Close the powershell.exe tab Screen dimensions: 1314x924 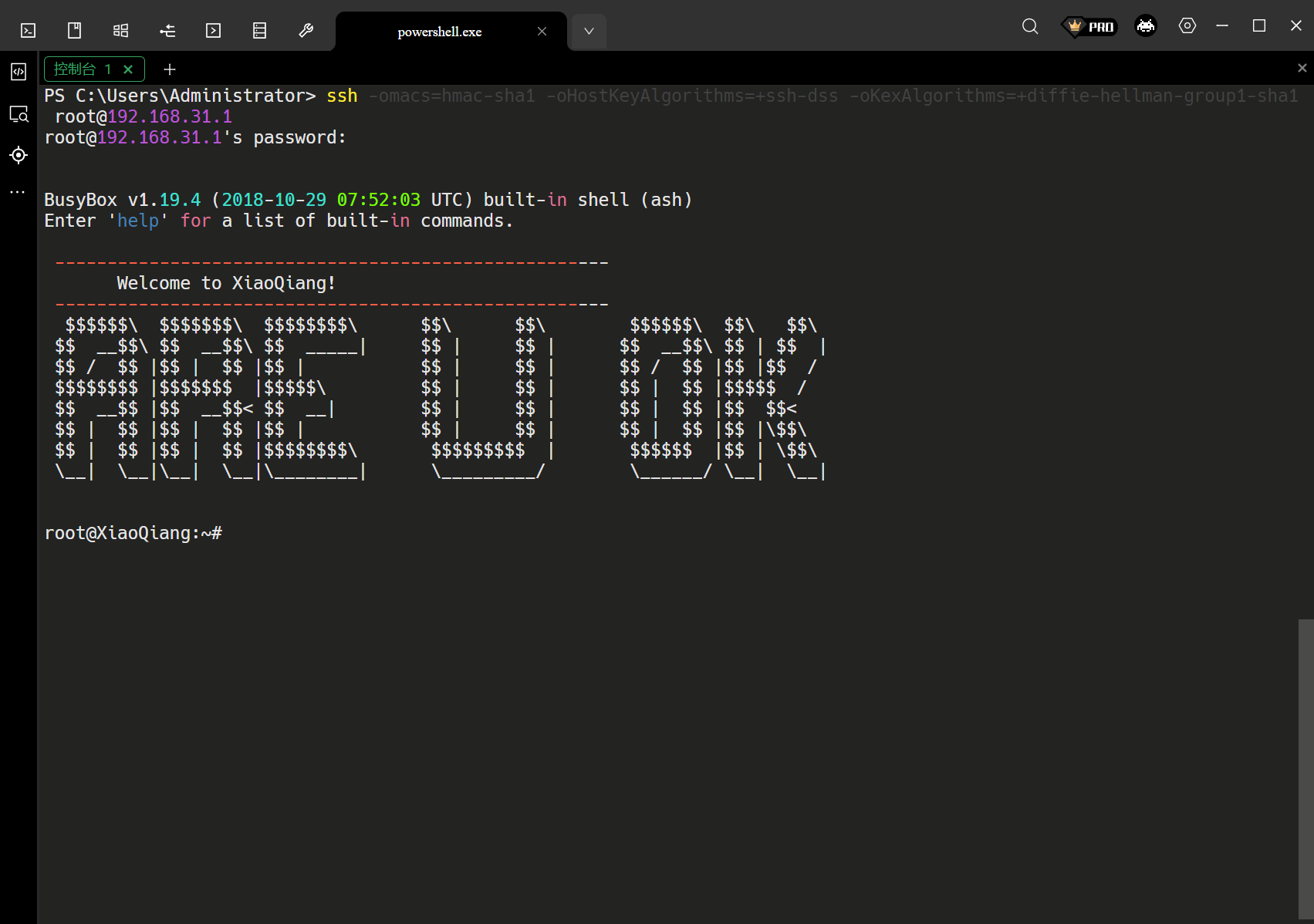point(542,32)
